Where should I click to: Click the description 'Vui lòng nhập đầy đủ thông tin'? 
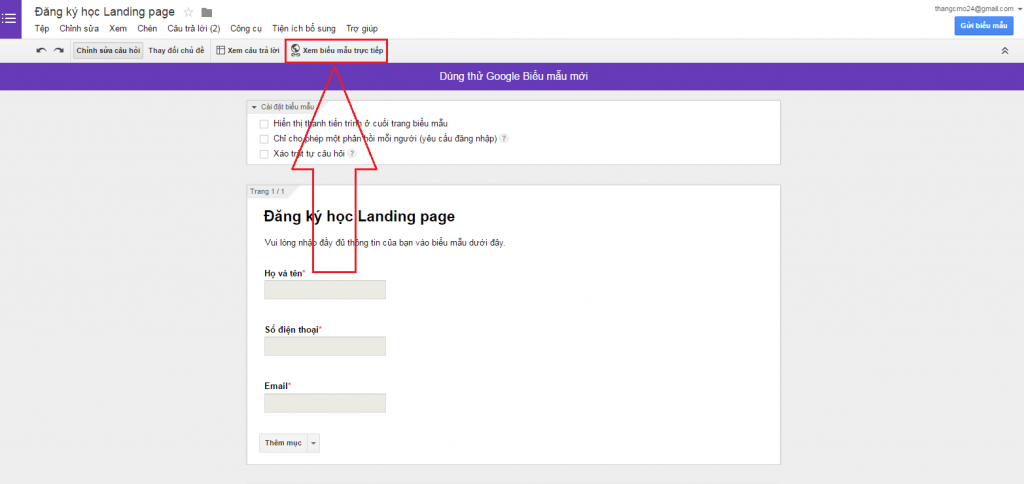[x=385, y=242]
